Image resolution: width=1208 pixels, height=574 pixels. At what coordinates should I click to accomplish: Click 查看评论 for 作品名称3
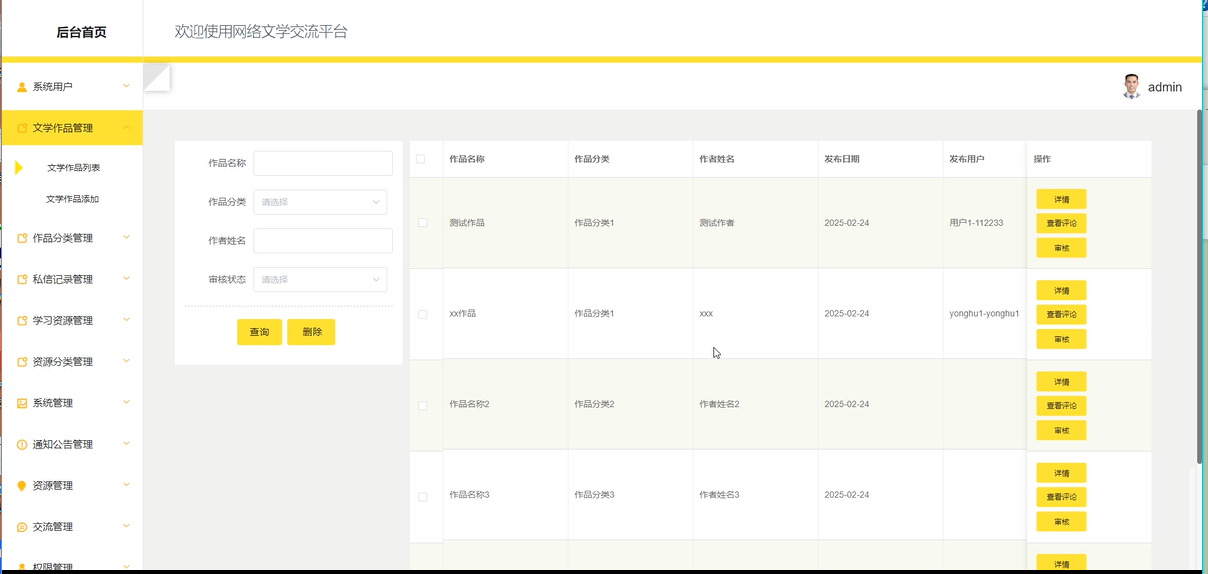coord(1061,496)
